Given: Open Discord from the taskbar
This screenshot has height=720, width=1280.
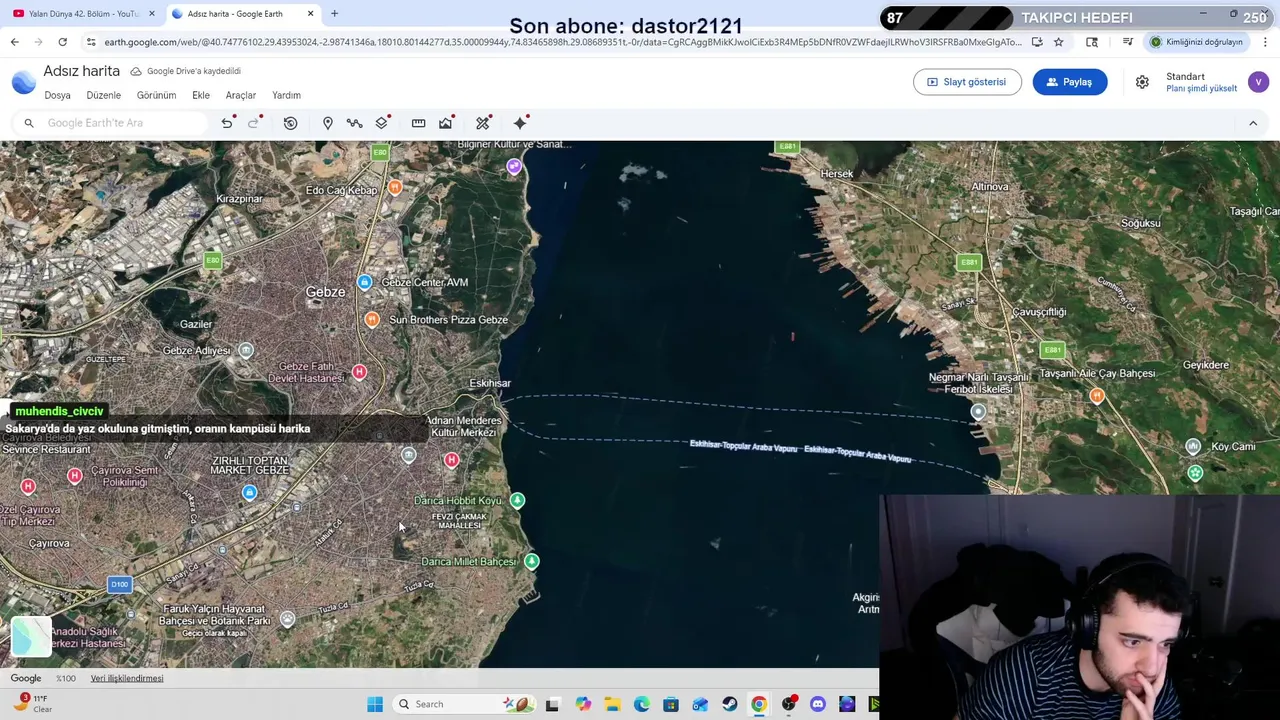Looking at the screenshot, I should coord(818,704).
